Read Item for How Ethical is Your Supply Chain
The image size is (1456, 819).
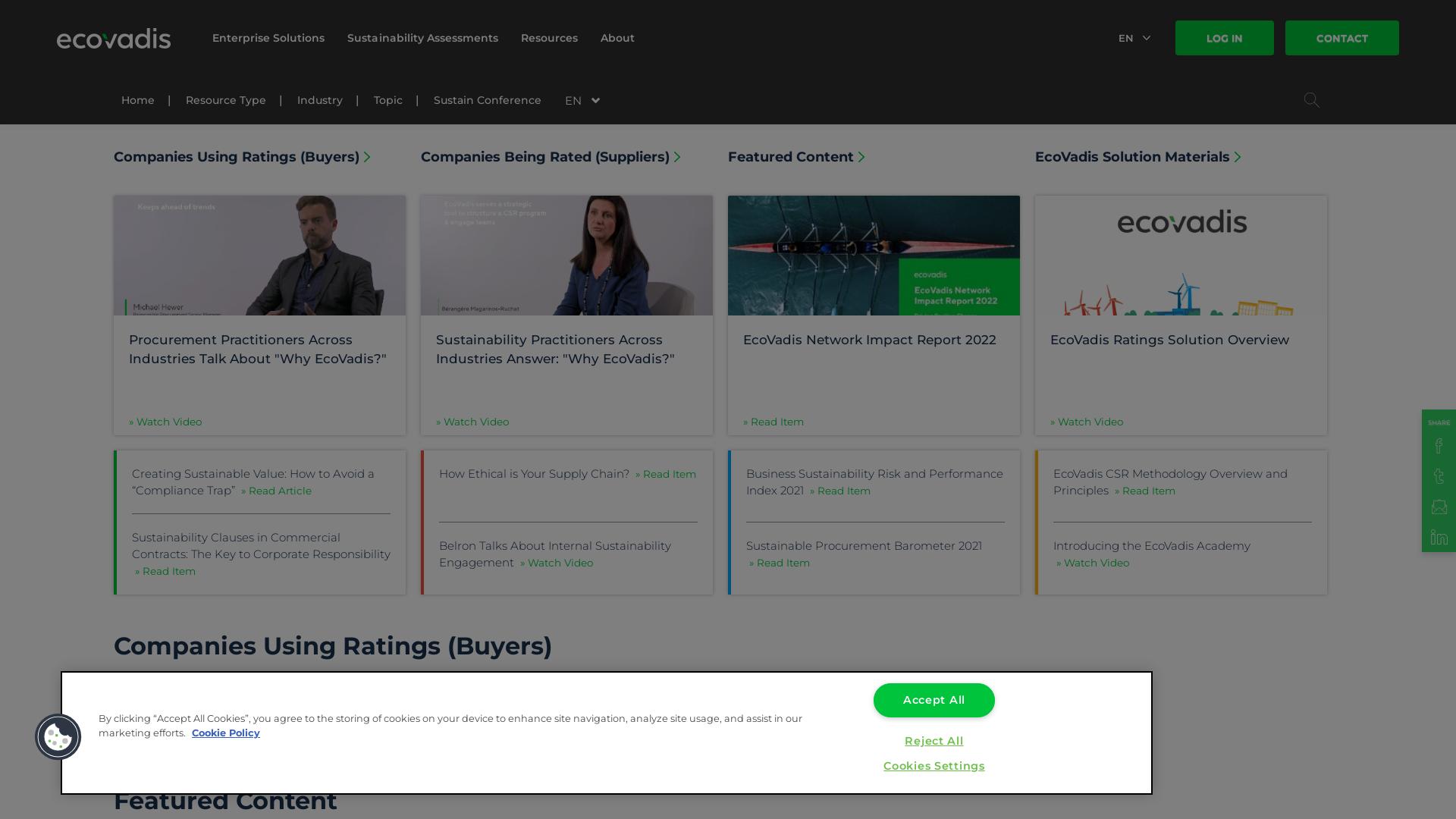666,474
